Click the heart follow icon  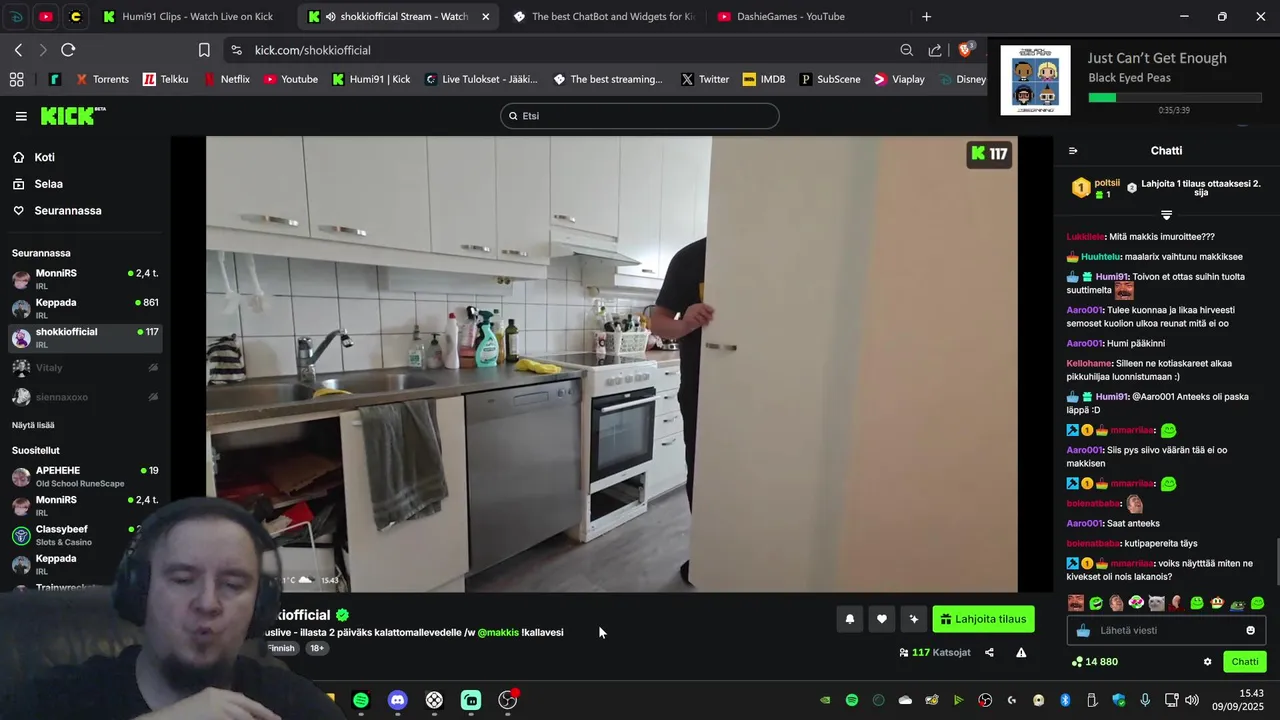[881, 619]
